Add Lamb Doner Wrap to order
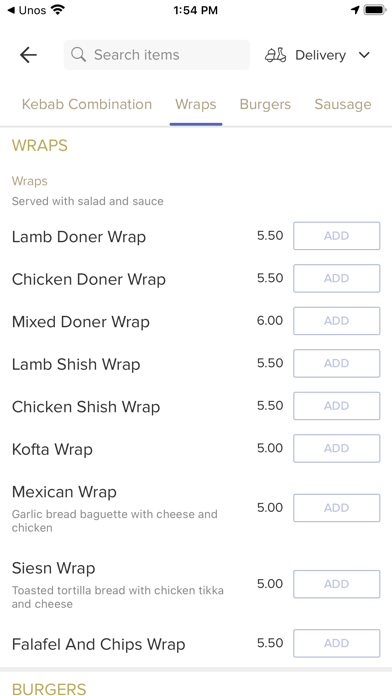 (337, 236)
